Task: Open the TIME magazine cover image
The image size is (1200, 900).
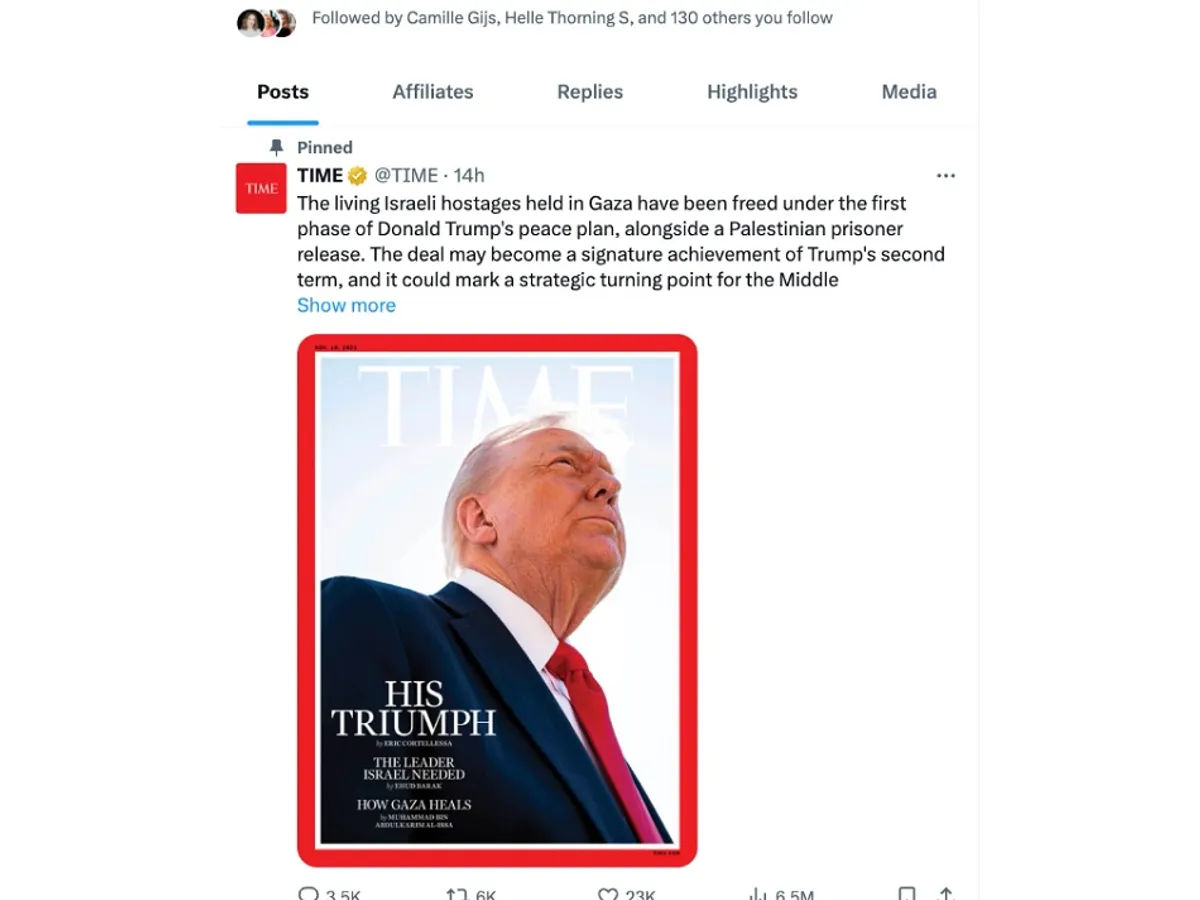Action: pos(497,600)
